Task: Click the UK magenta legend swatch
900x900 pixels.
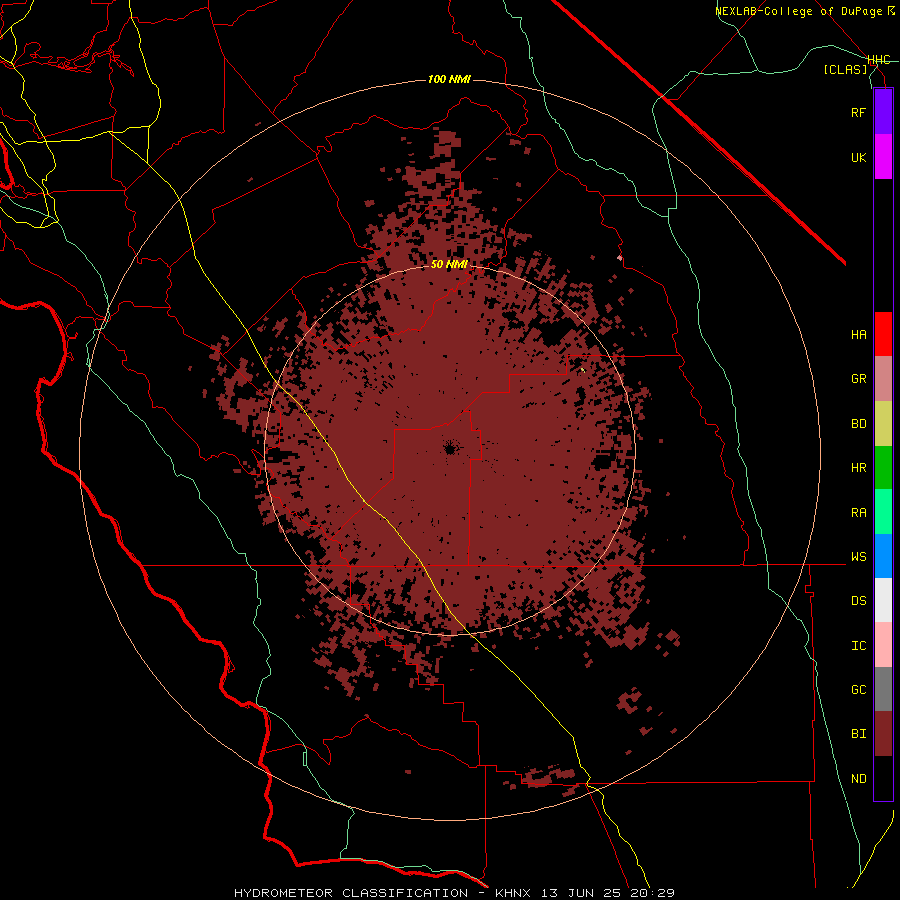Action: click(x=883, y=157)
